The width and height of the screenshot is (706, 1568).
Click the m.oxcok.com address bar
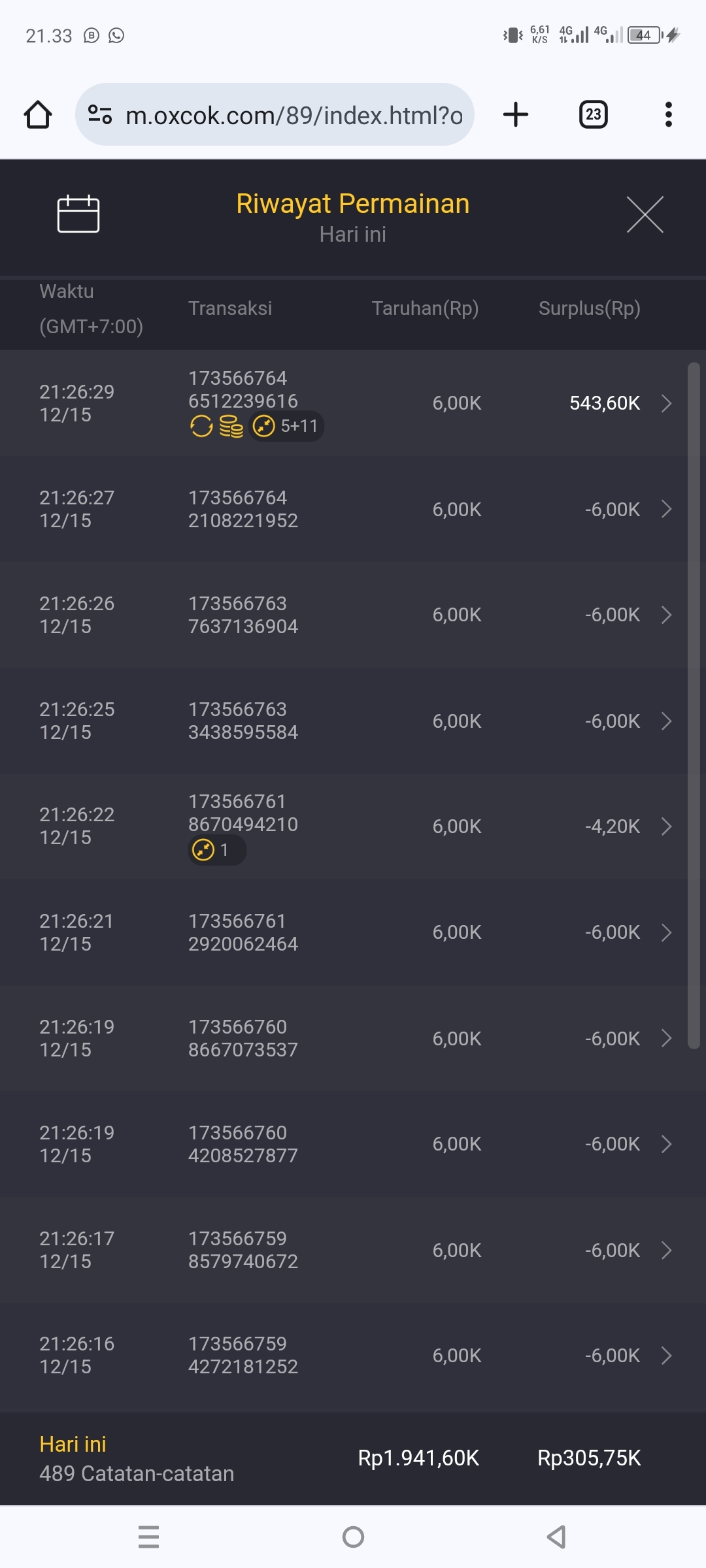click(x=294, y=115)
